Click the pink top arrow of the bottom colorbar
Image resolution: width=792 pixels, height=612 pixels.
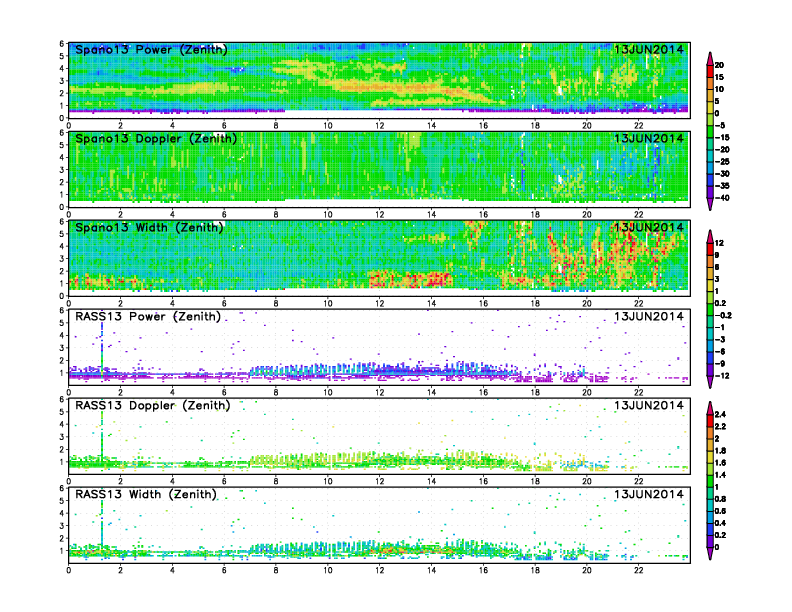pos(710,408)
